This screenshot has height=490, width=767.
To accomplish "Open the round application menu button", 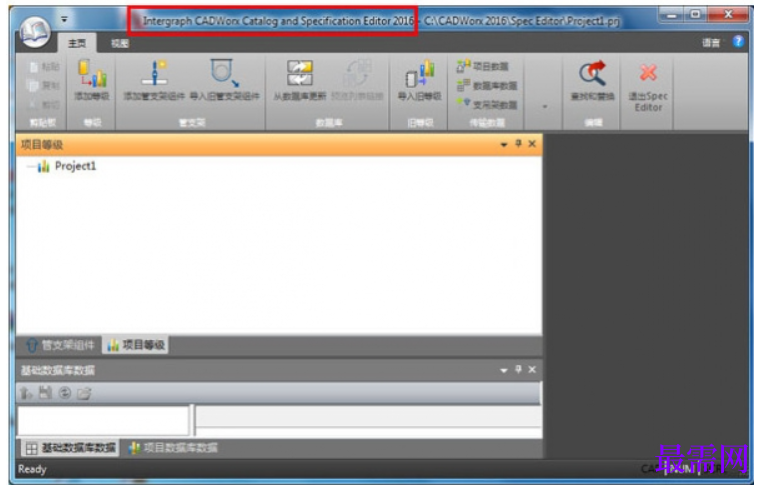I will point(35,31).
